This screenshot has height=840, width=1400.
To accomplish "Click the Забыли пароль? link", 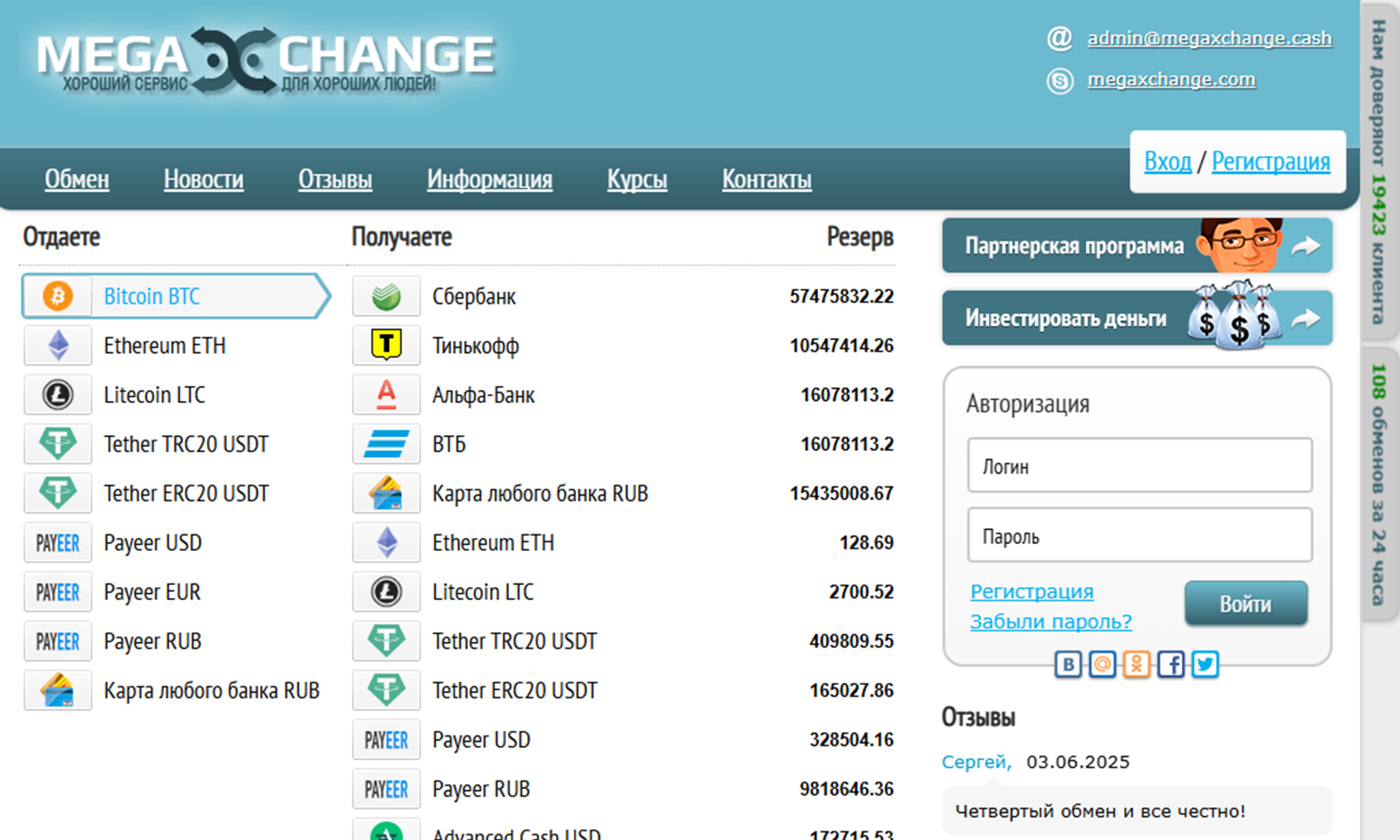I will tap(1050, 621).
